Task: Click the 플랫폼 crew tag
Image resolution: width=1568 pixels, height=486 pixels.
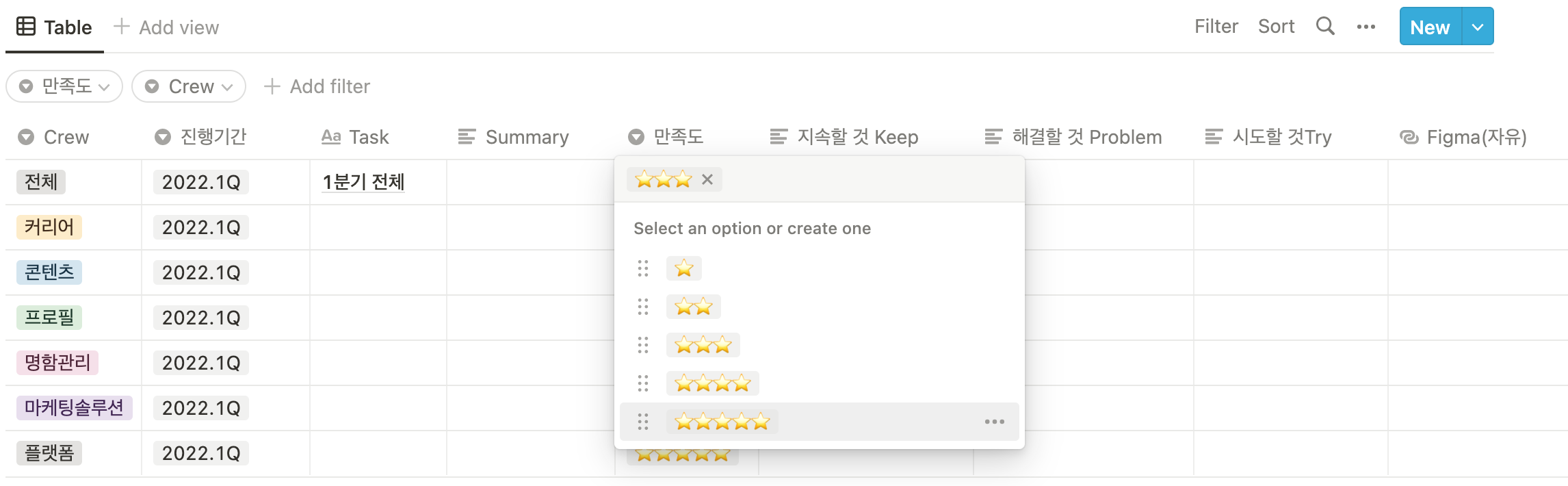Action: click(x=49, y=453)
